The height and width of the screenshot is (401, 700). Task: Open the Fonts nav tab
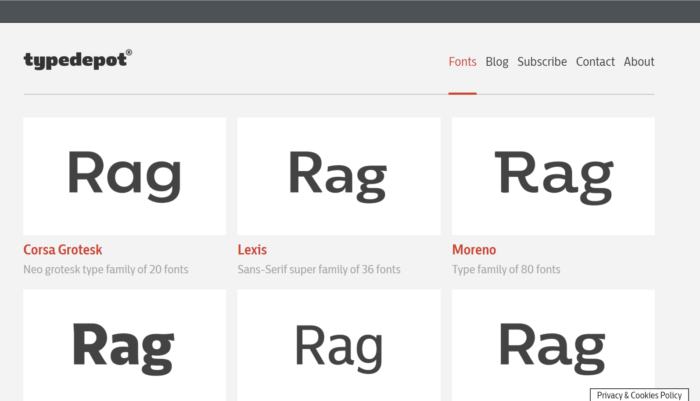462,62
